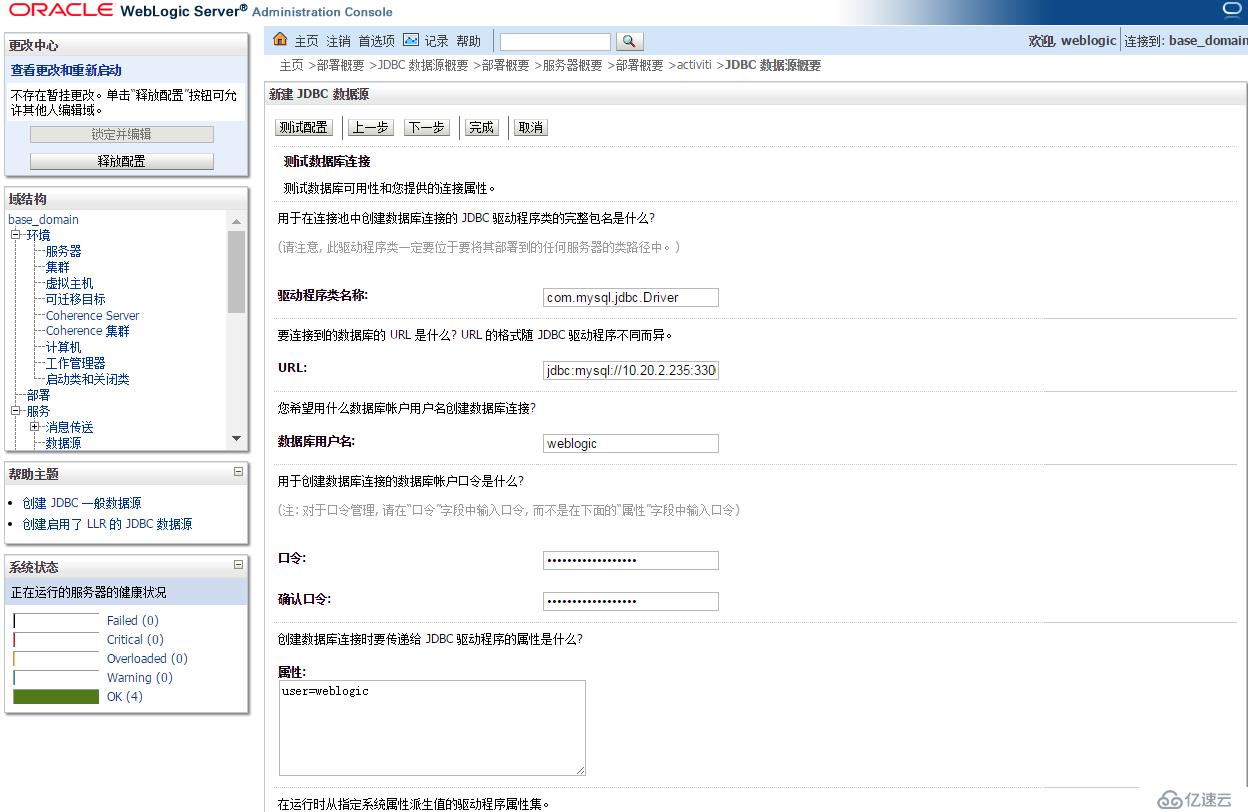Image resolution: width=1248 pixels, height=812 pixels.
Task: Click textarea resize handle in 属性
Action: (x=580, y=770)
